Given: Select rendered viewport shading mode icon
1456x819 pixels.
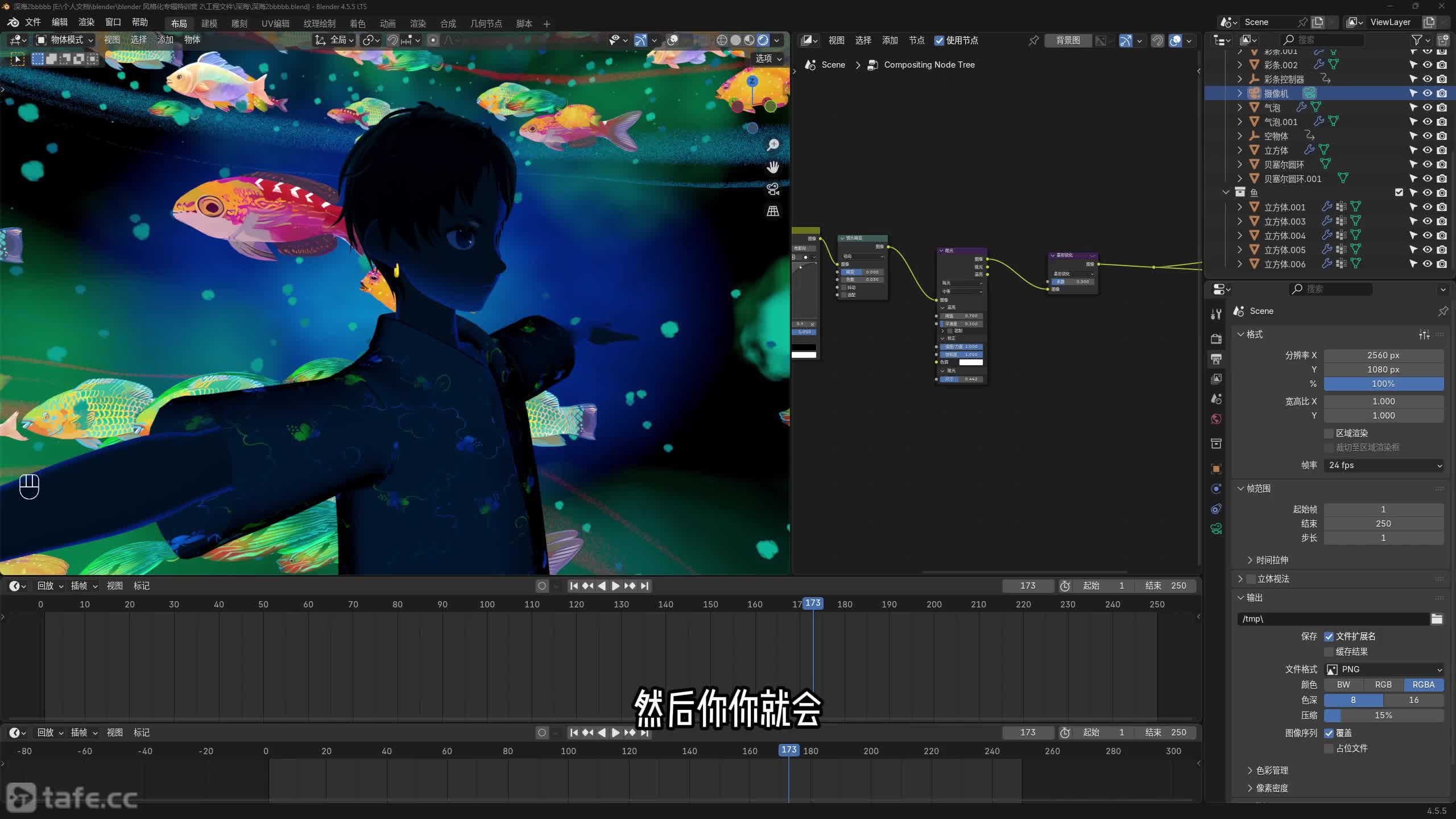Looking at the screenshot, I should click(763, 40).
